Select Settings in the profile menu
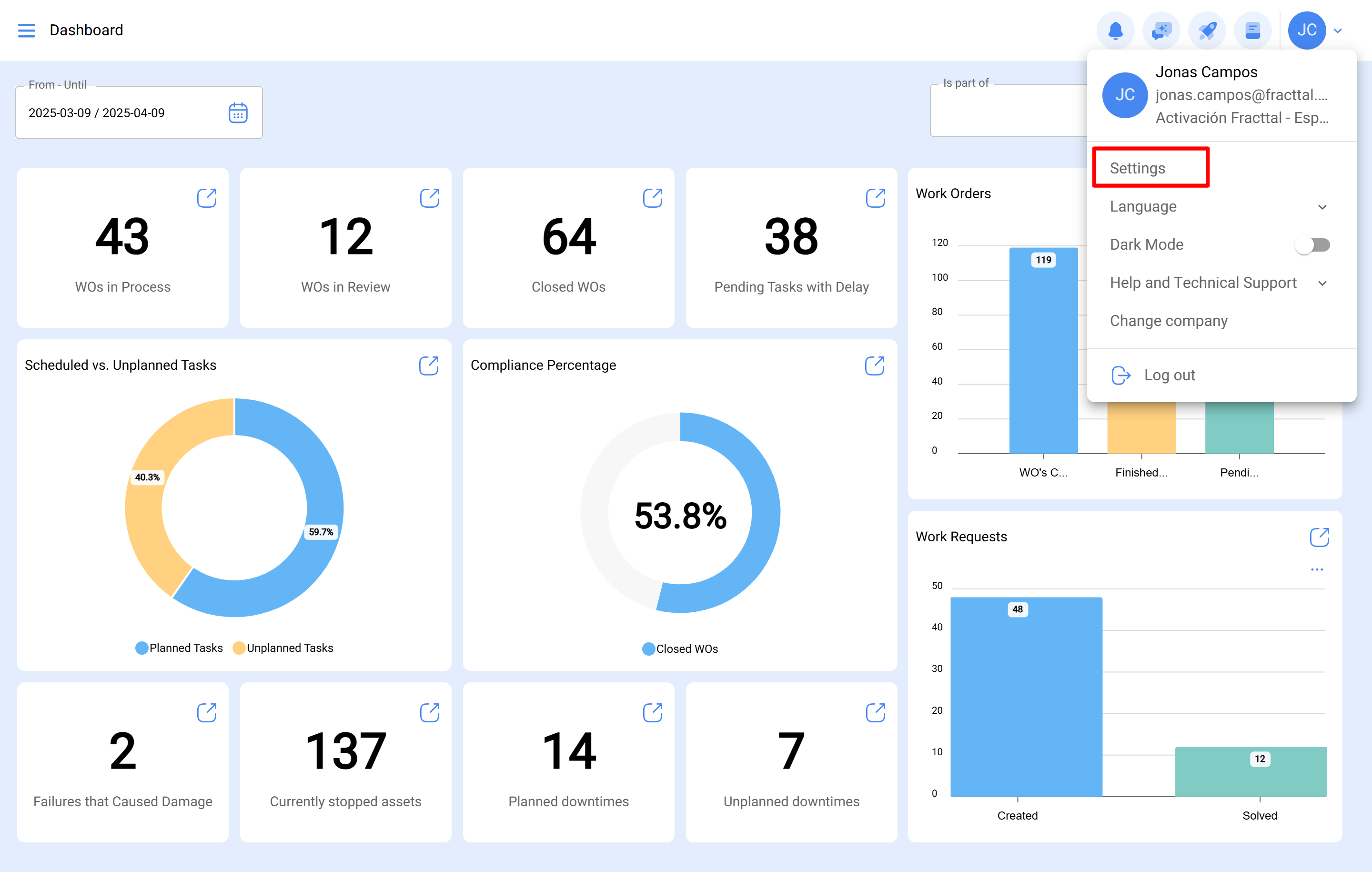 tap(1137, 168)
